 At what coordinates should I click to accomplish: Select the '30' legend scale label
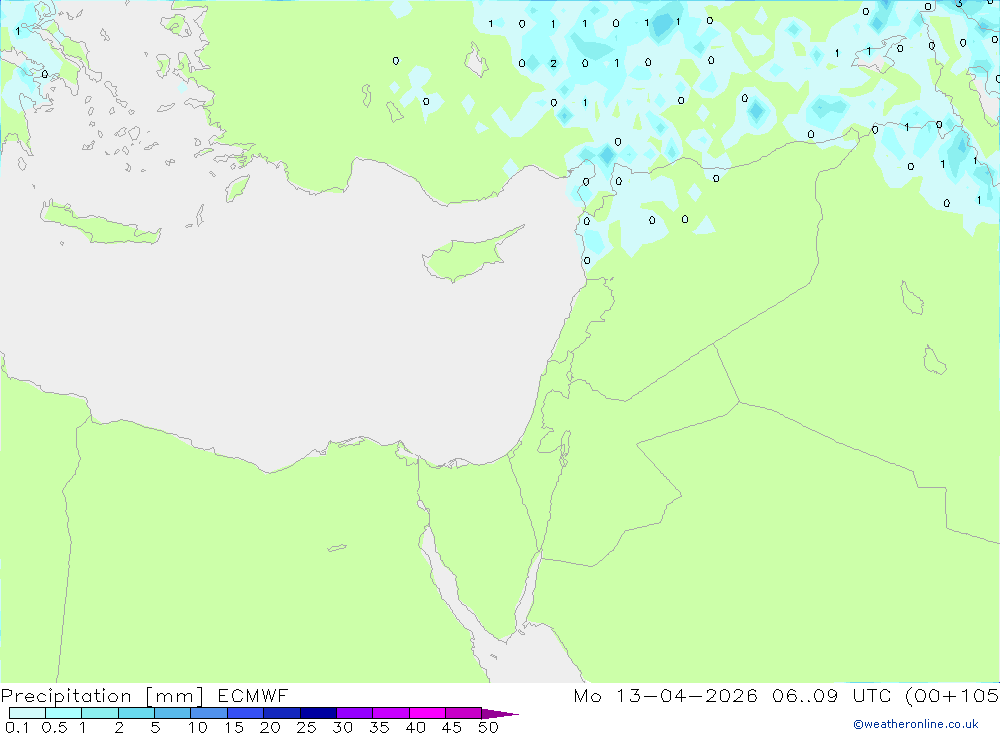(343, 727)
